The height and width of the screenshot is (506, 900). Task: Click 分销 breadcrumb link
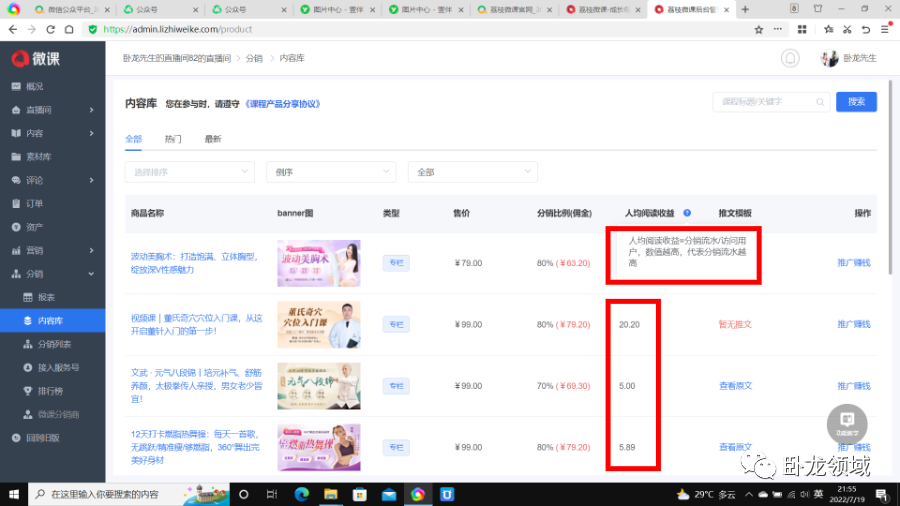click(x=254, y=58)
